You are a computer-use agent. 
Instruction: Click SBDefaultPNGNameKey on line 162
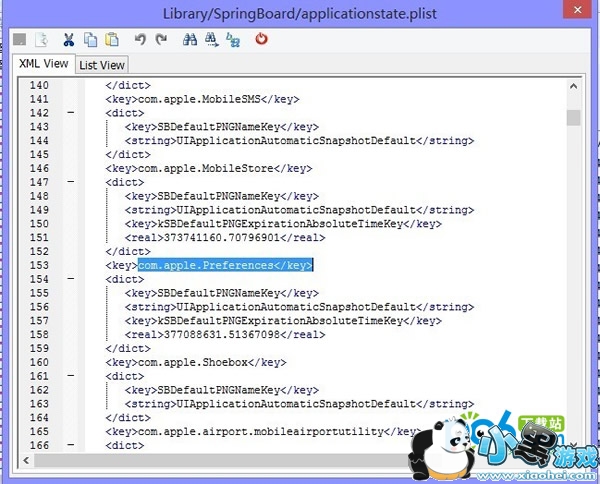tap(219, 390)
